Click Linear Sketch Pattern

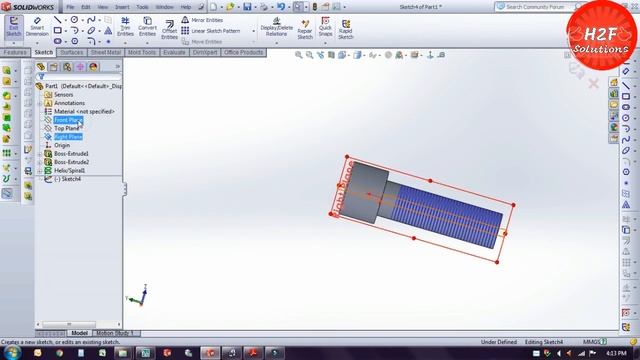point(211,31)
